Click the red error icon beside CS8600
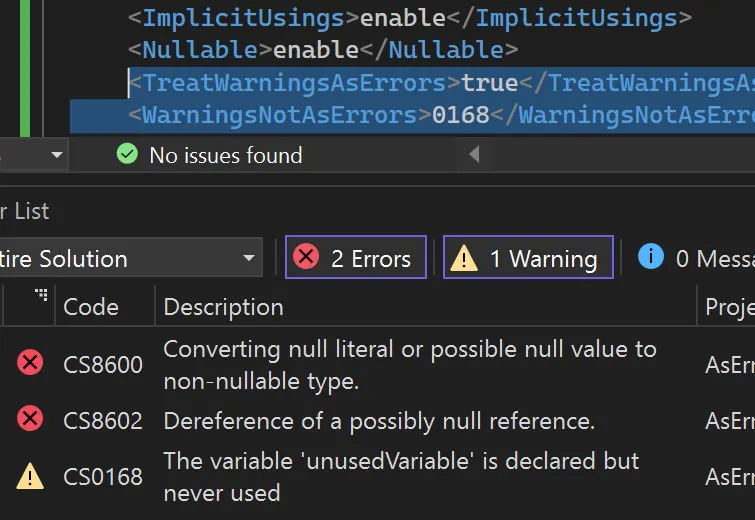 point(30,363)
